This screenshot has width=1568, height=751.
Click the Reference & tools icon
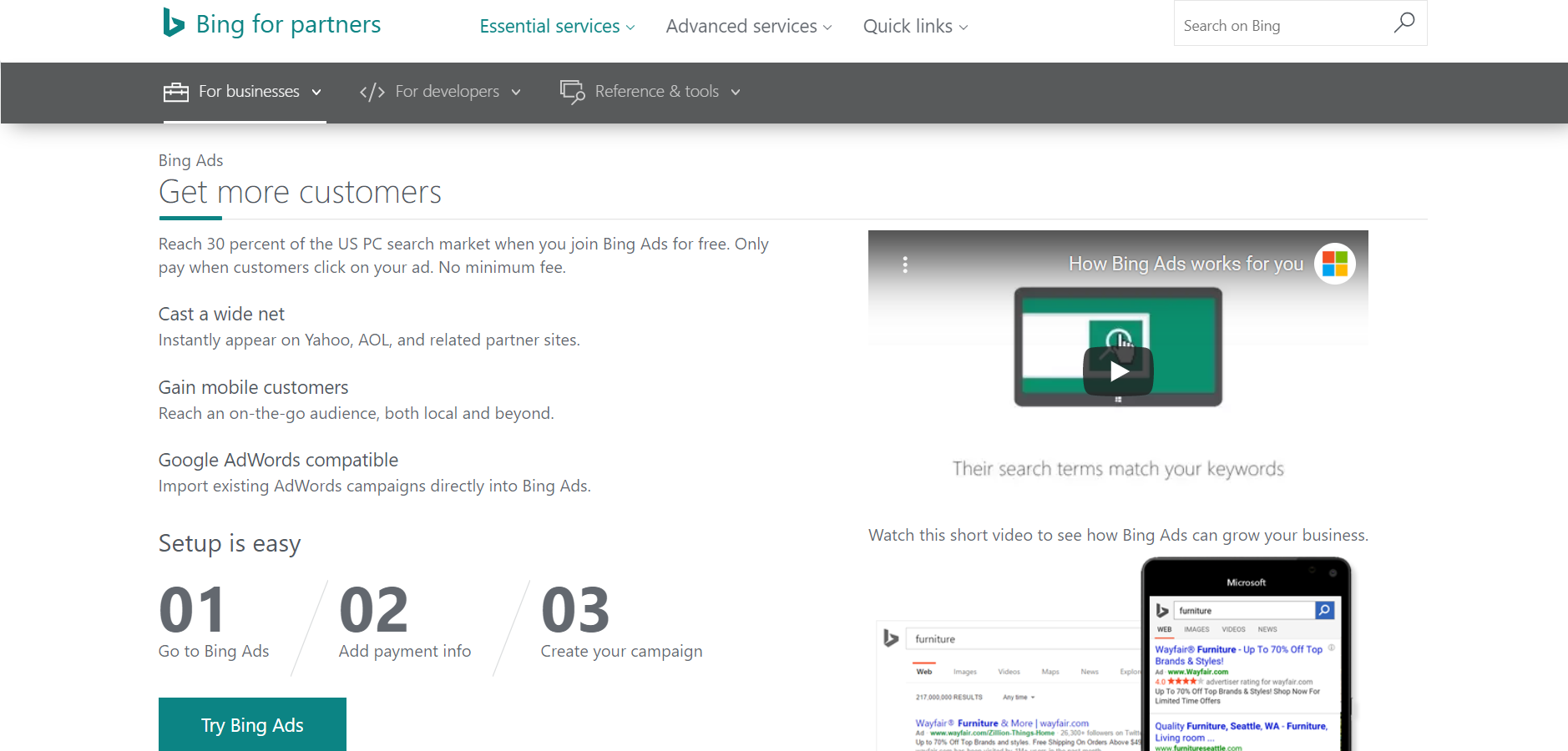click(x=573, y=92)
